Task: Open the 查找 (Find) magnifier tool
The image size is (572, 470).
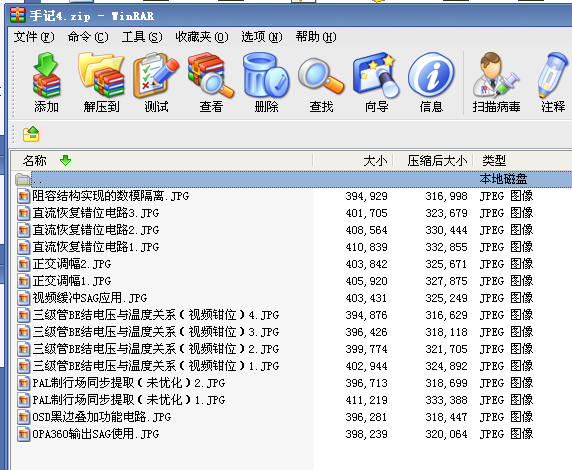Action: click(321, 82)
